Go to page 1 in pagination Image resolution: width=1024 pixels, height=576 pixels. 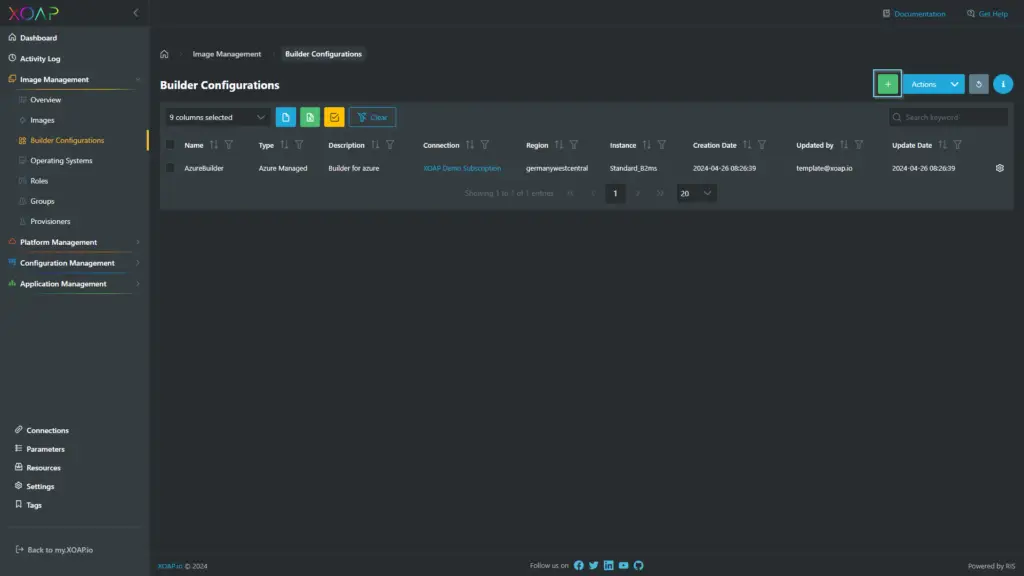coord(615,193)
